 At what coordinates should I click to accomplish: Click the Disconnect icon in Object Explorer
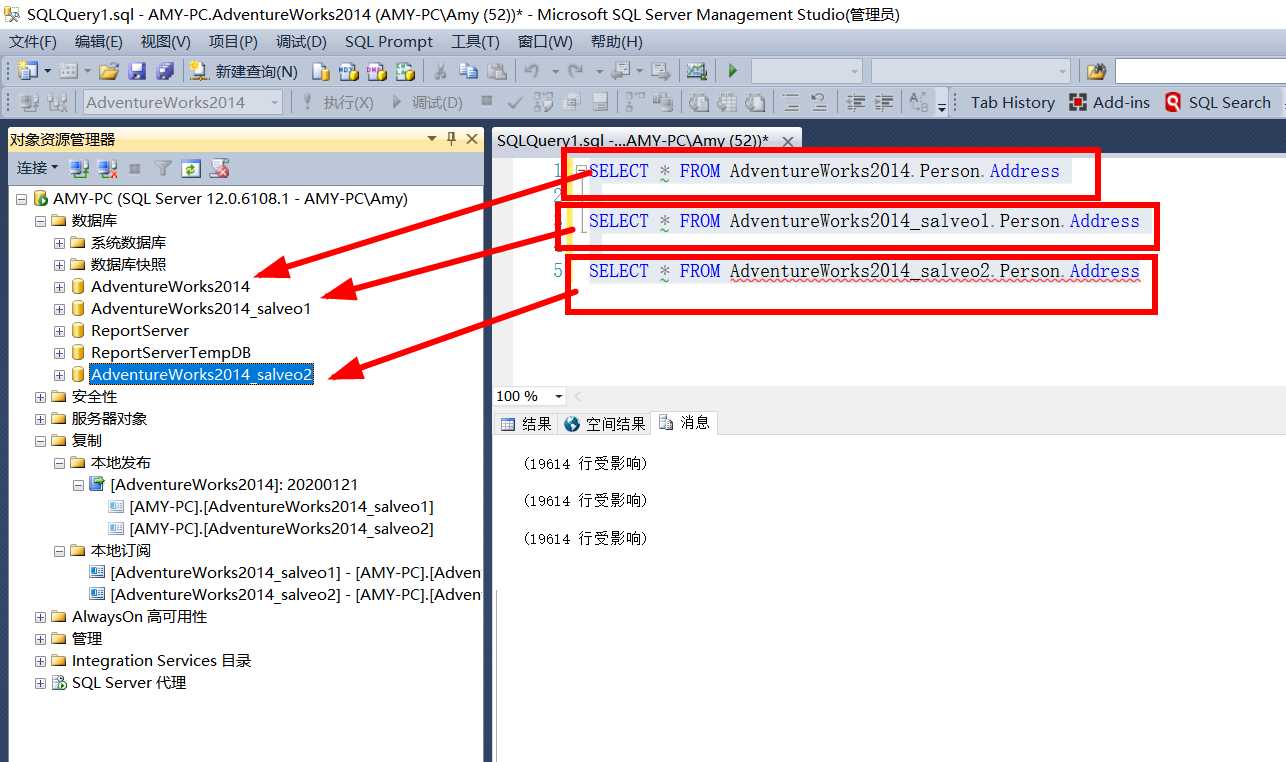pos(108,168)
